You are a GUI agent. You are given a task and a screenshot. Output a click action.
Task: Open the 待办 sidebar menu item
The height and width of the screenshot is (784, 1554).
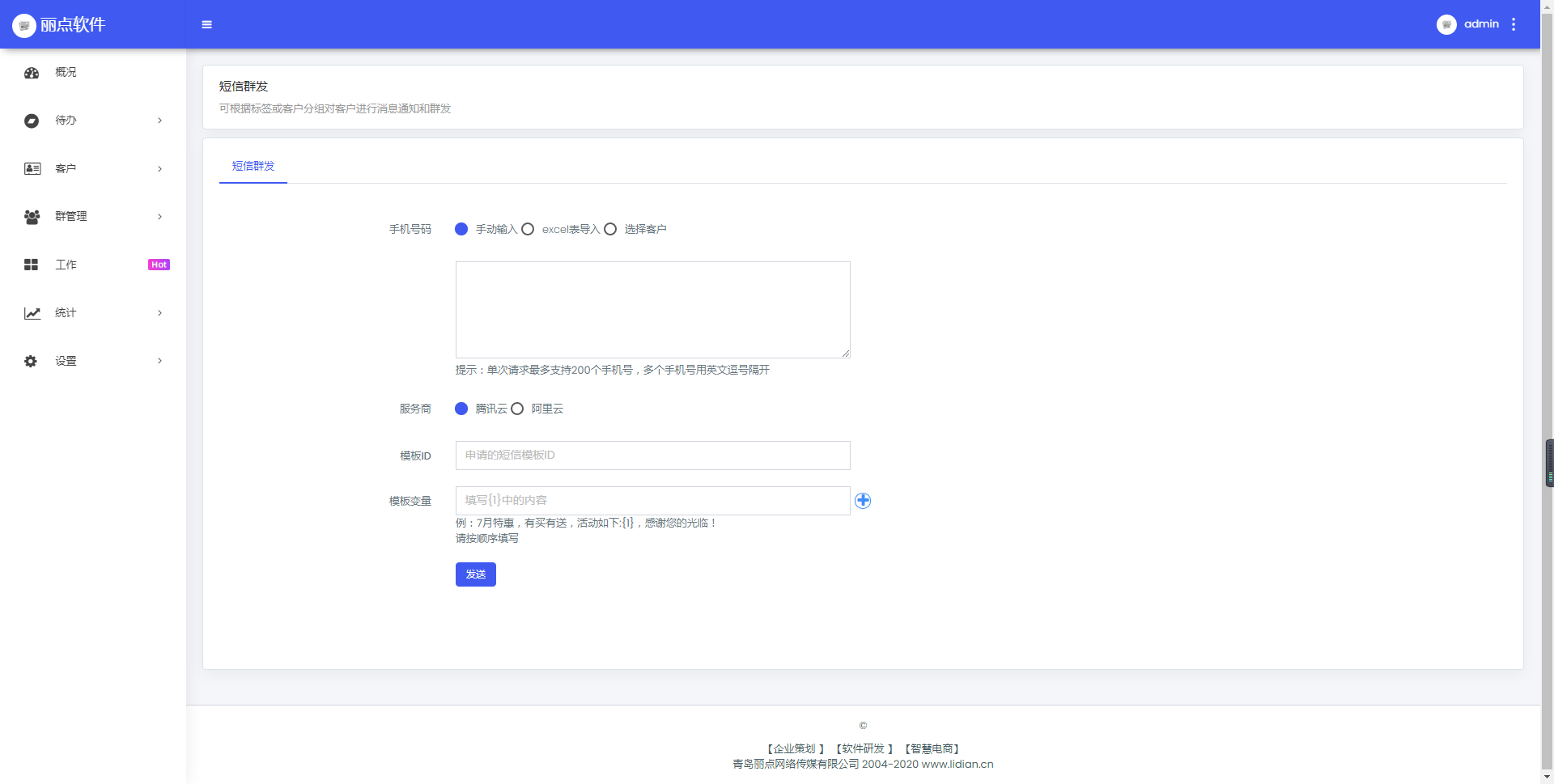[93, 121]
